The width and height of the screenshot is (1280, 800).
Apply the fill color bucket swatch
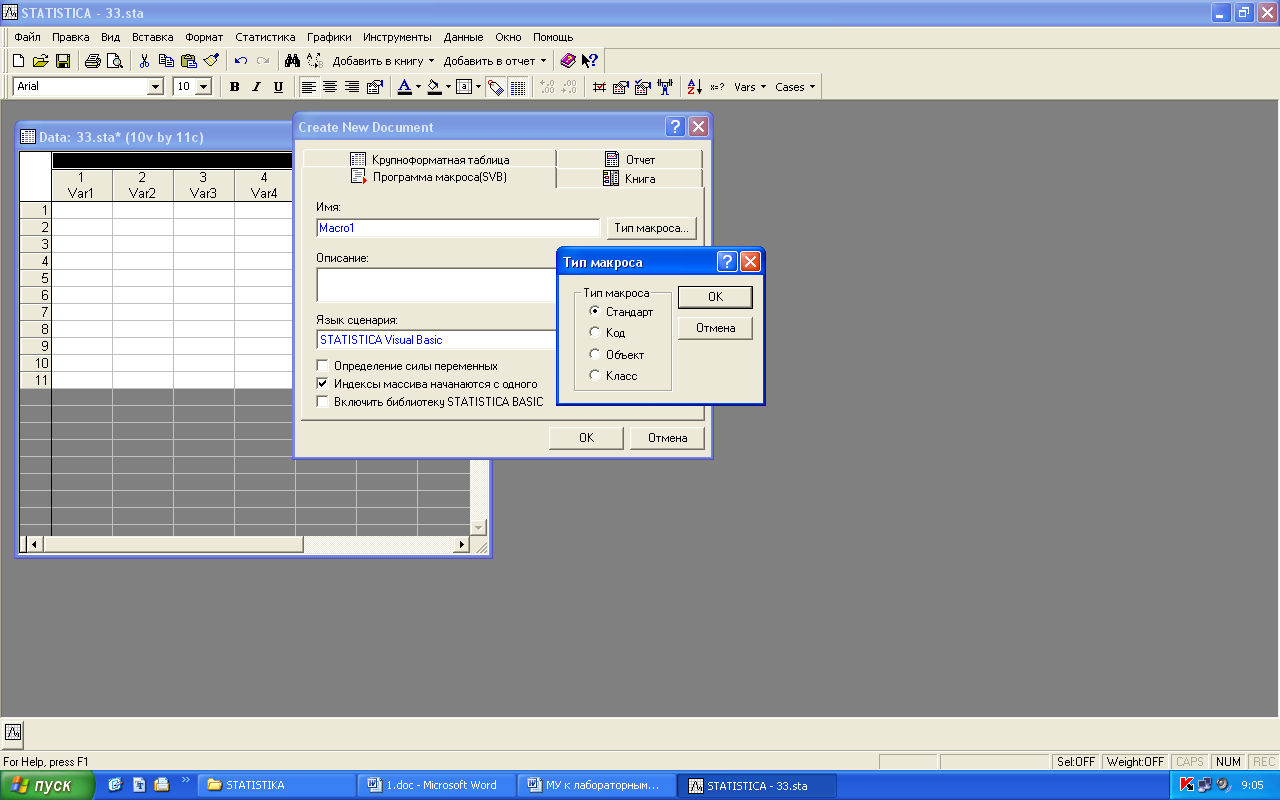coord(434,87)
